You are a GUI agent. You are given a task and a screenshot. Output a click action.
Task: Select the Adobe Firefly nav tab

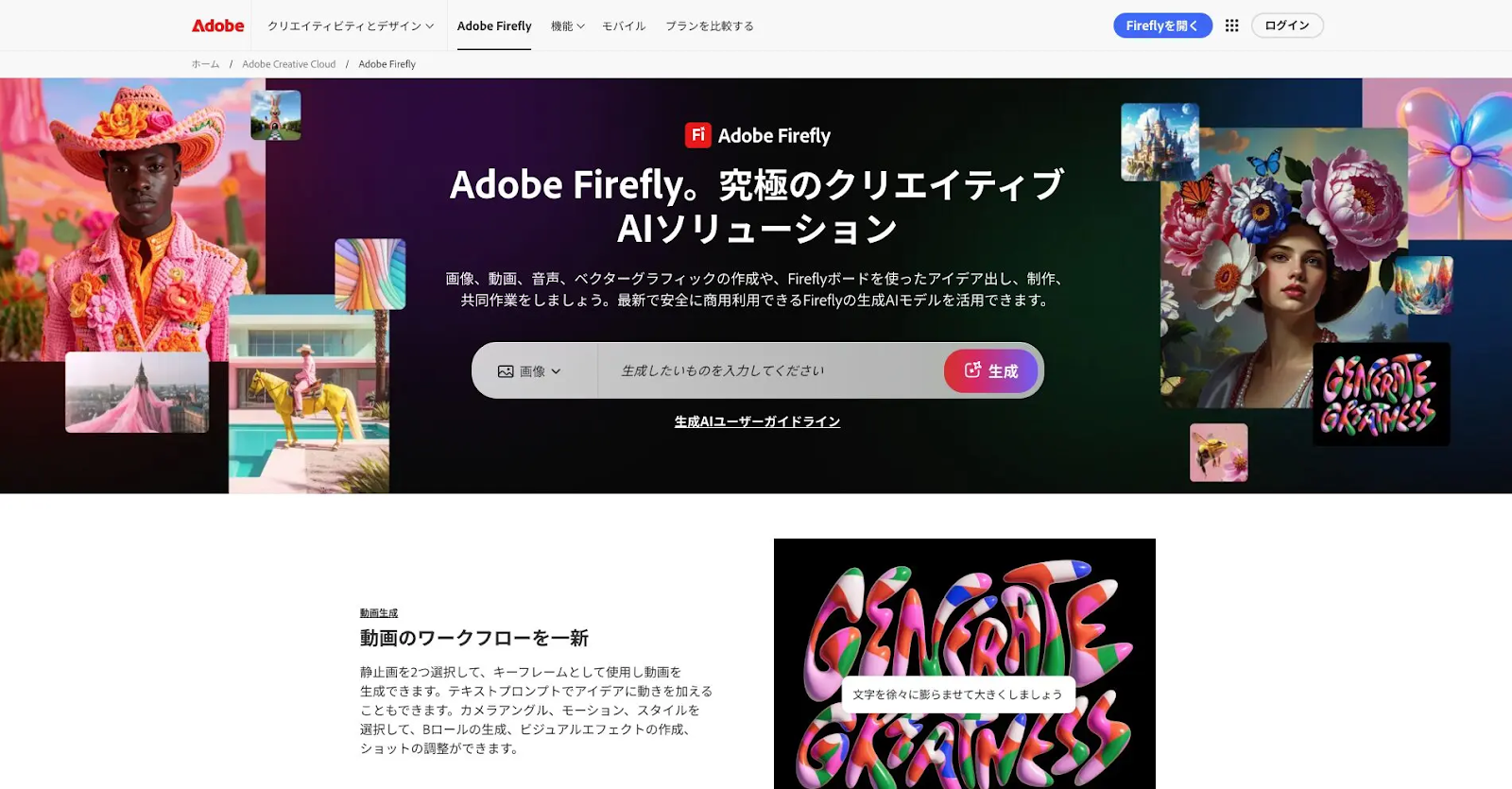coord(494,26)
